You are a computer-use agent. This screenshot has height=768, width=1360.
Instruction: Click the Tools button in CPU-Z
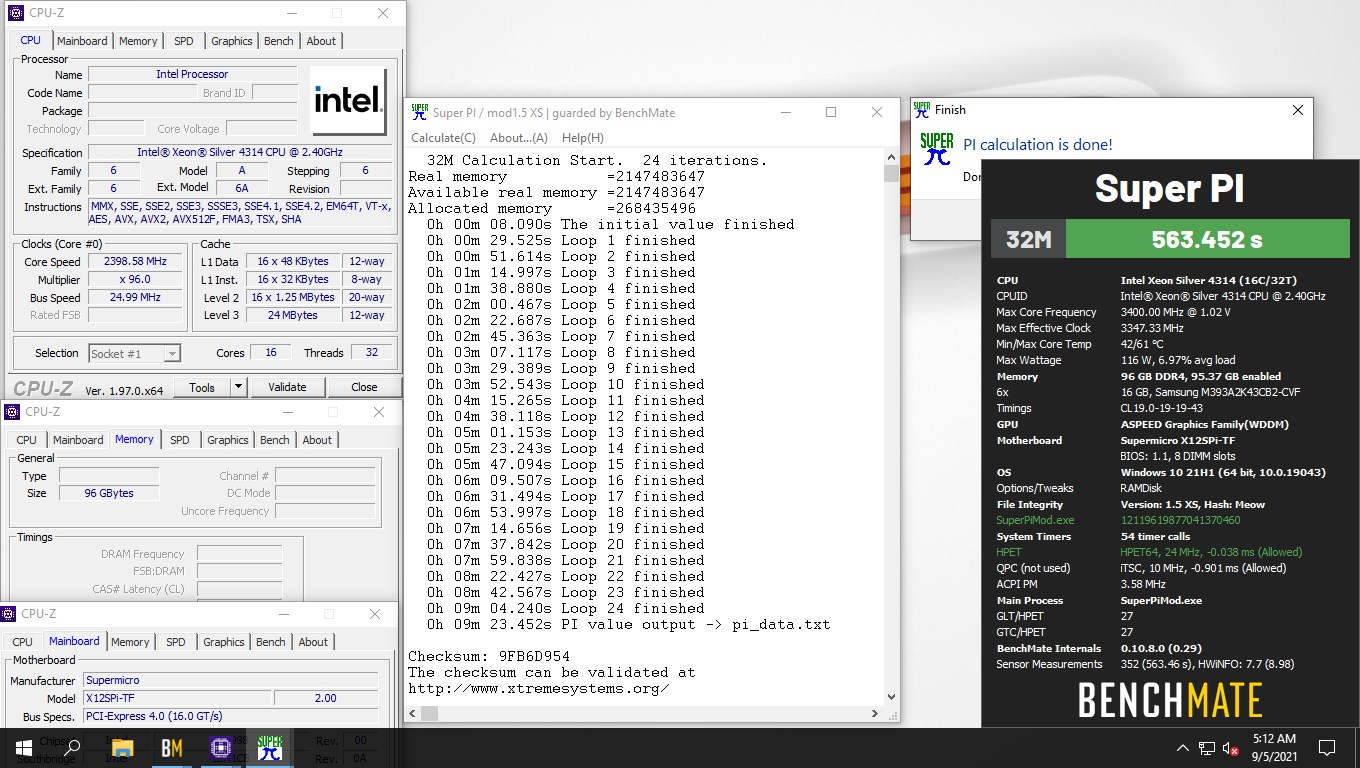pos(202,387)
